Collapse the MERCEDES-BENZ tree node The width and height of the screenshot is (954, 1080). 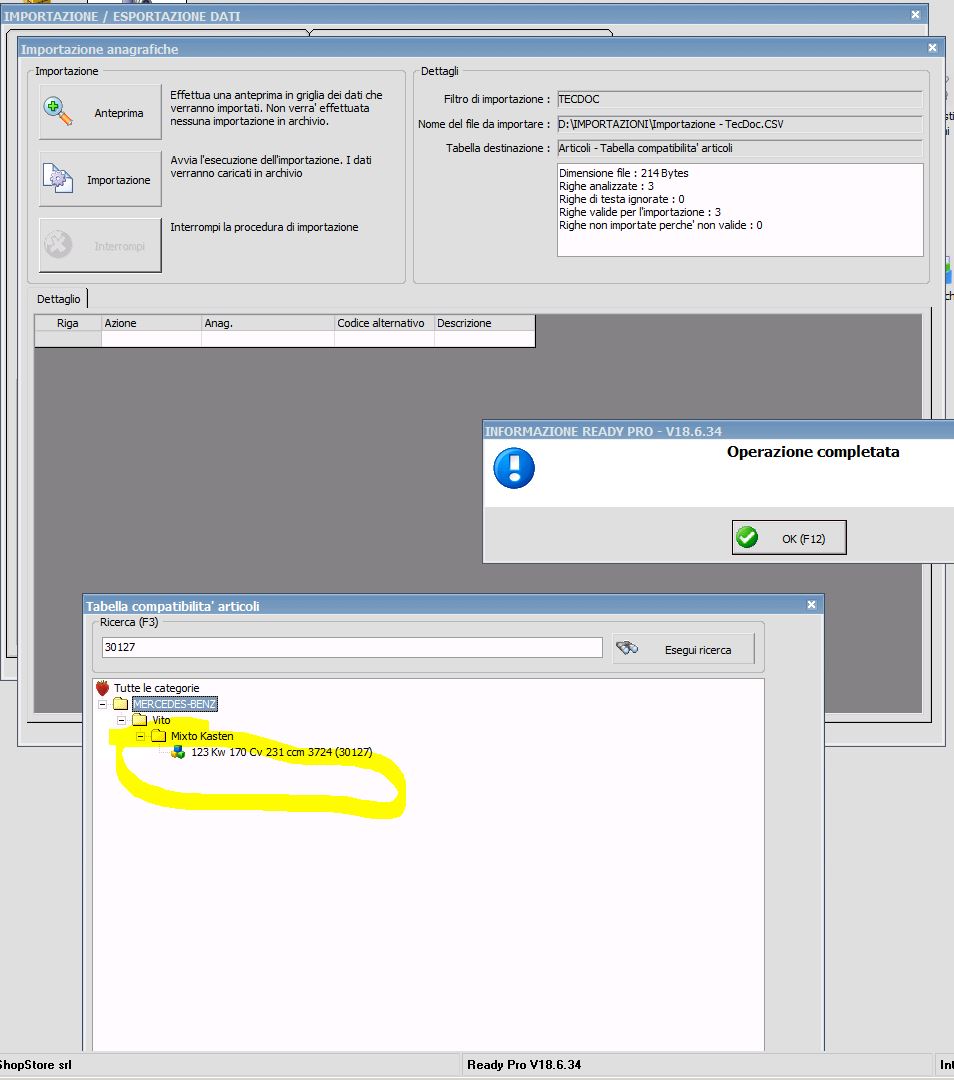[x=103, y=704]
